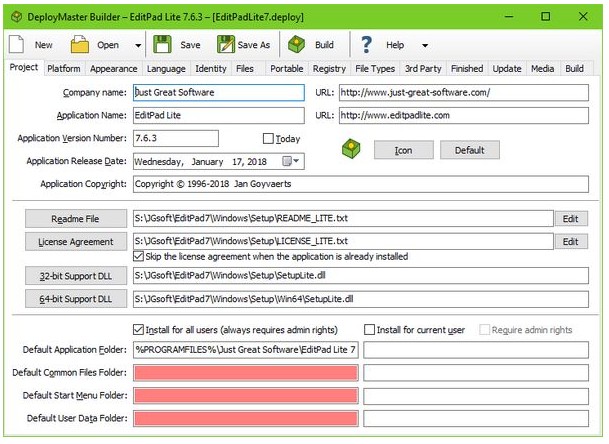Switch to the Update tab

pyautogui.click(x=507, y=69)
